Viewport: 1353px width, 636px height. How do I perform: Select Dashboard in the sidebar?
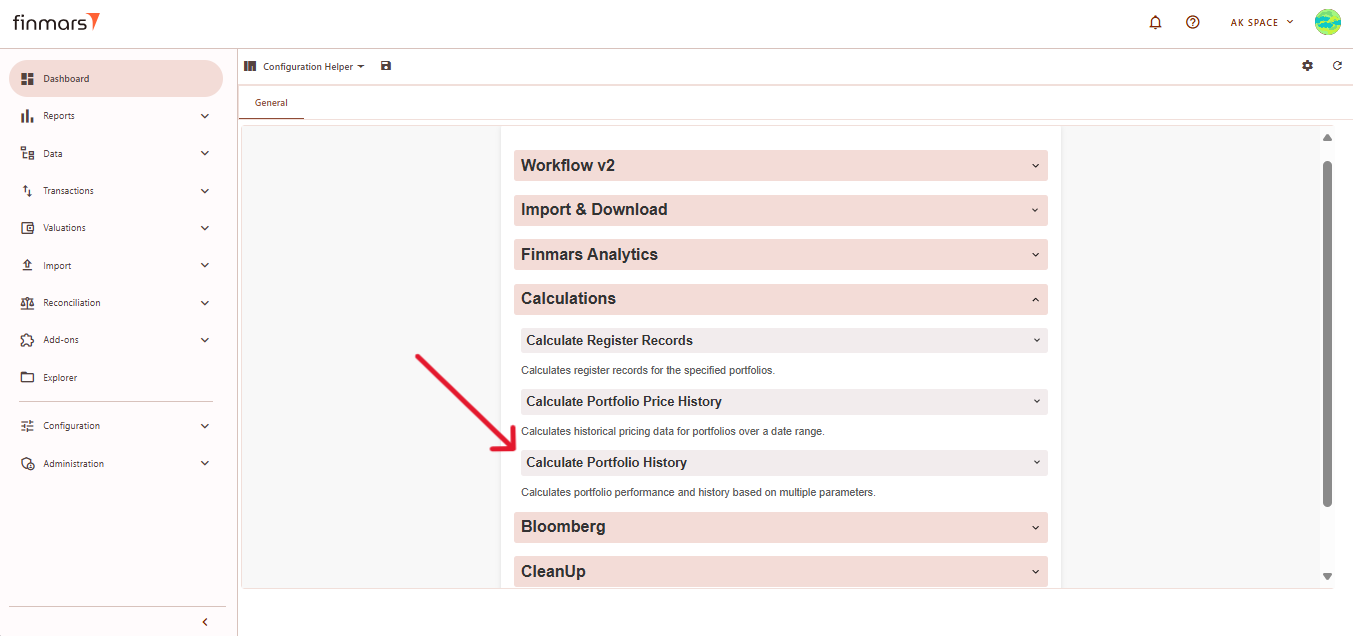coord(115,79)
